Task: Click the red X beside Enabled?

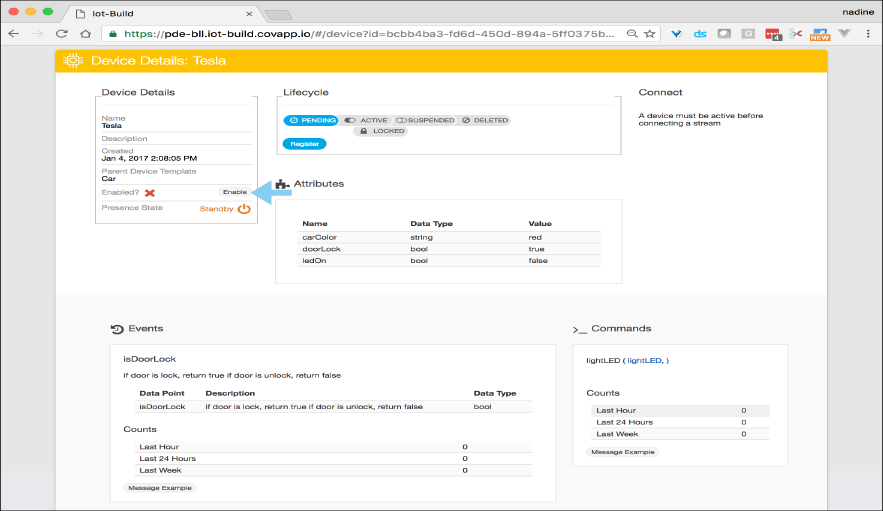Action: [150, 192]
